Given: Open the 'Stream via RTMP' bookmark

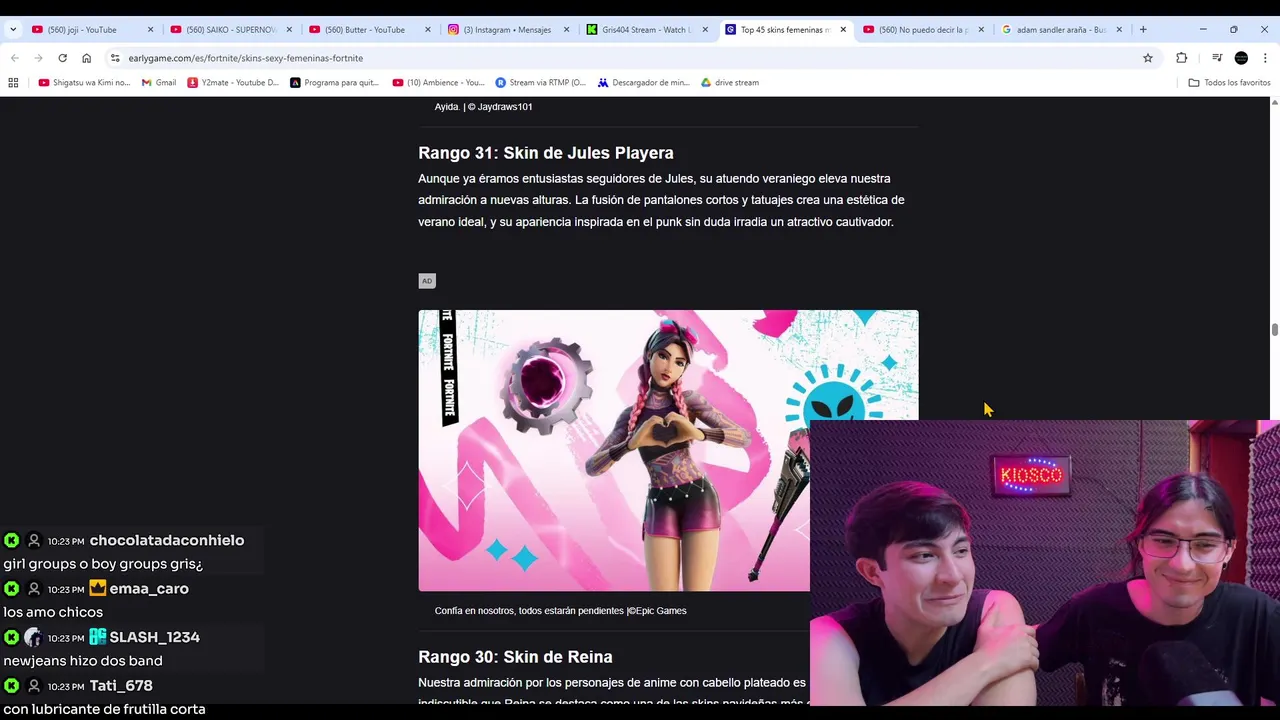Looking at the screenshot, I should (541, 83).
